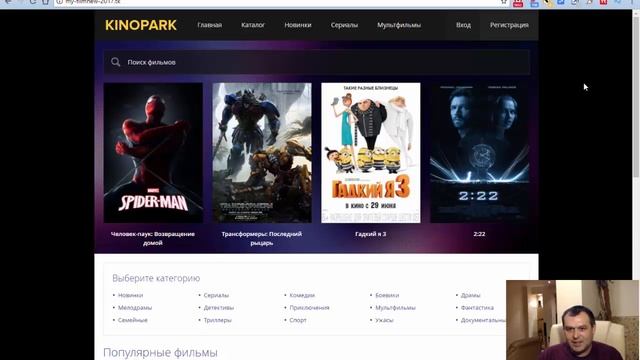Click the Вход login button

(x=463, y=25)
